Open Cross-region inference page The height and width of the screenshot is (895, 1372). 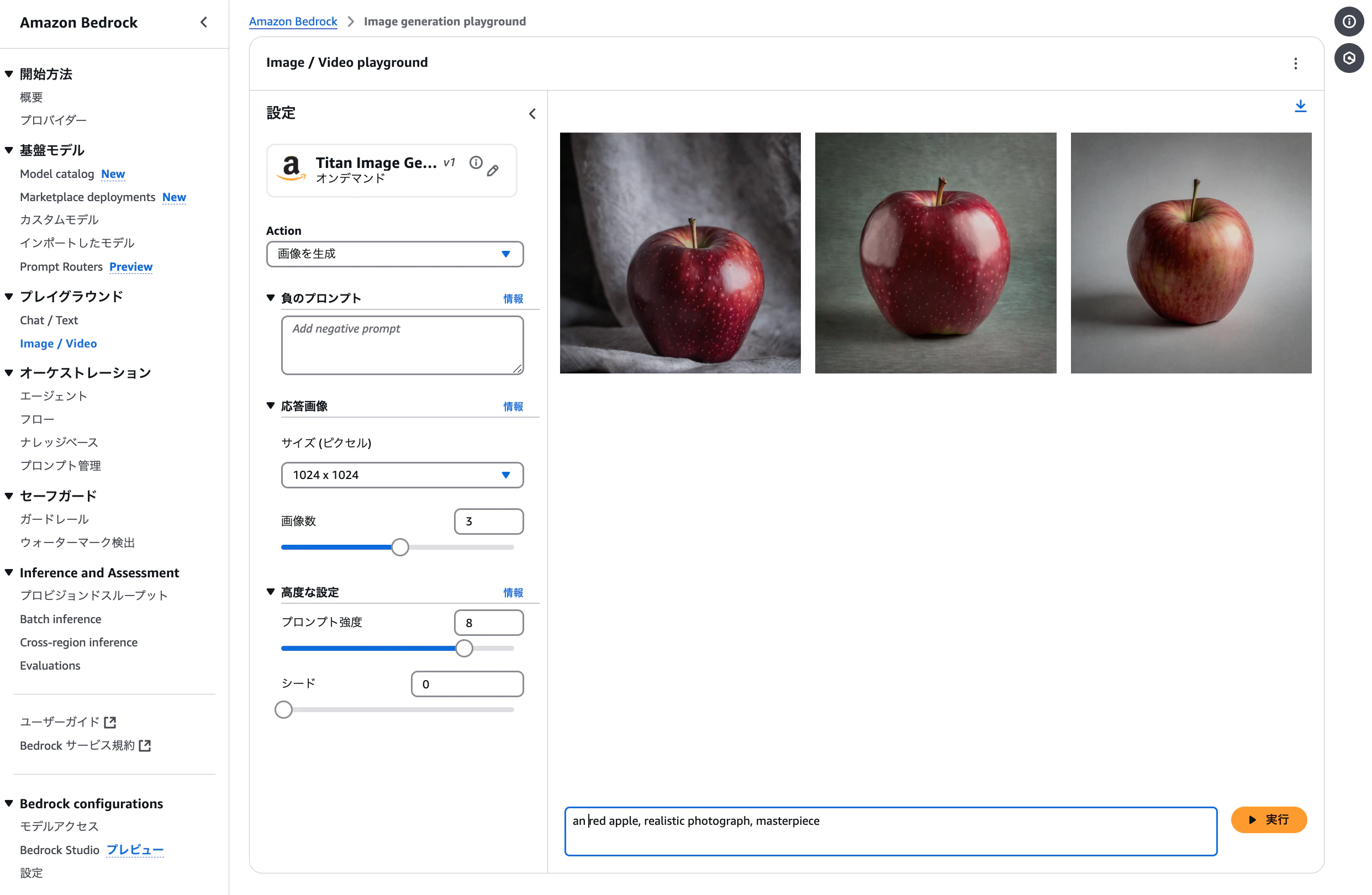point(78,642)
